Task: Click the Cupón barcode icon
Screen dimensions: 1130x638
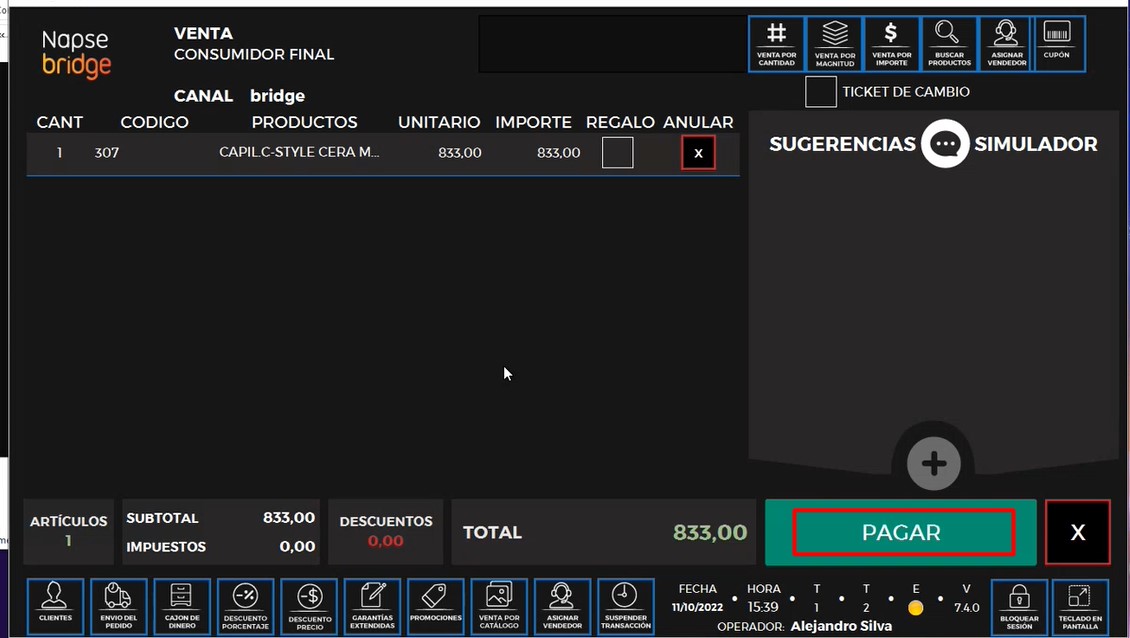Action: pyautogui.click(x=1057, y=44)
